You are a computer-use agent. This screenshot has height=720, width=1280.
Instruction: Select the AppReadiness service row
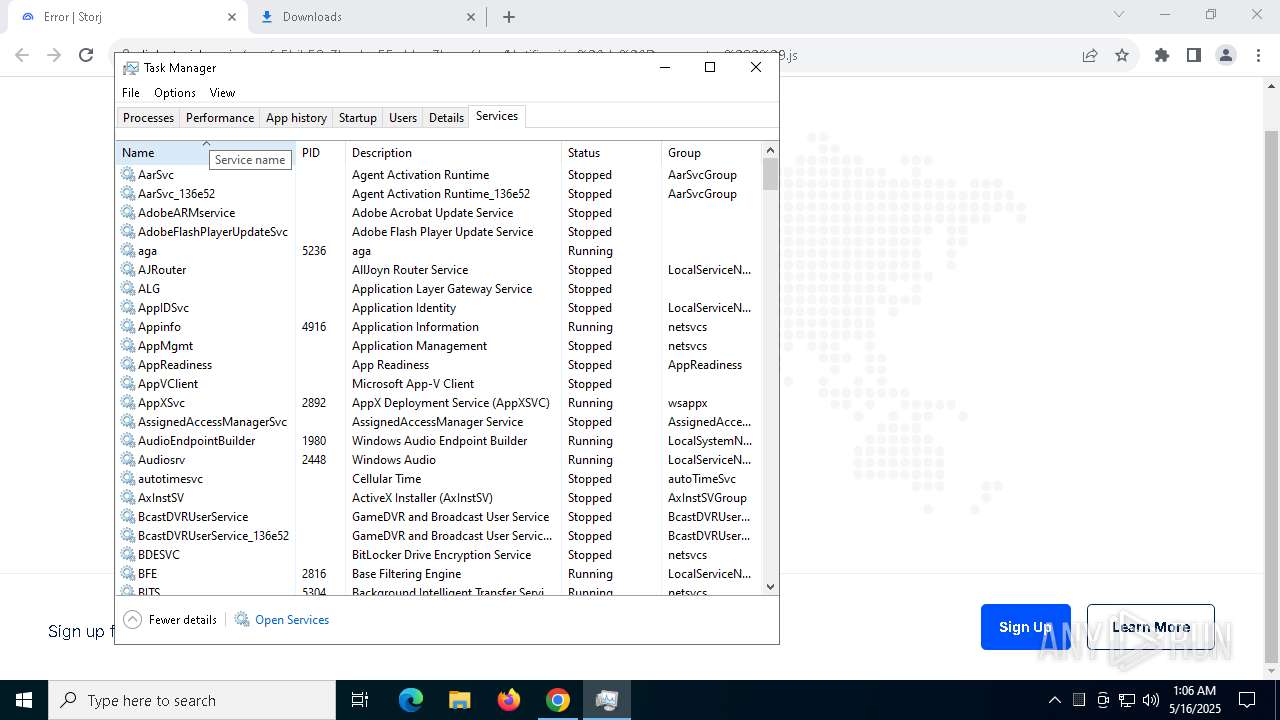click(x=438, y=365)
